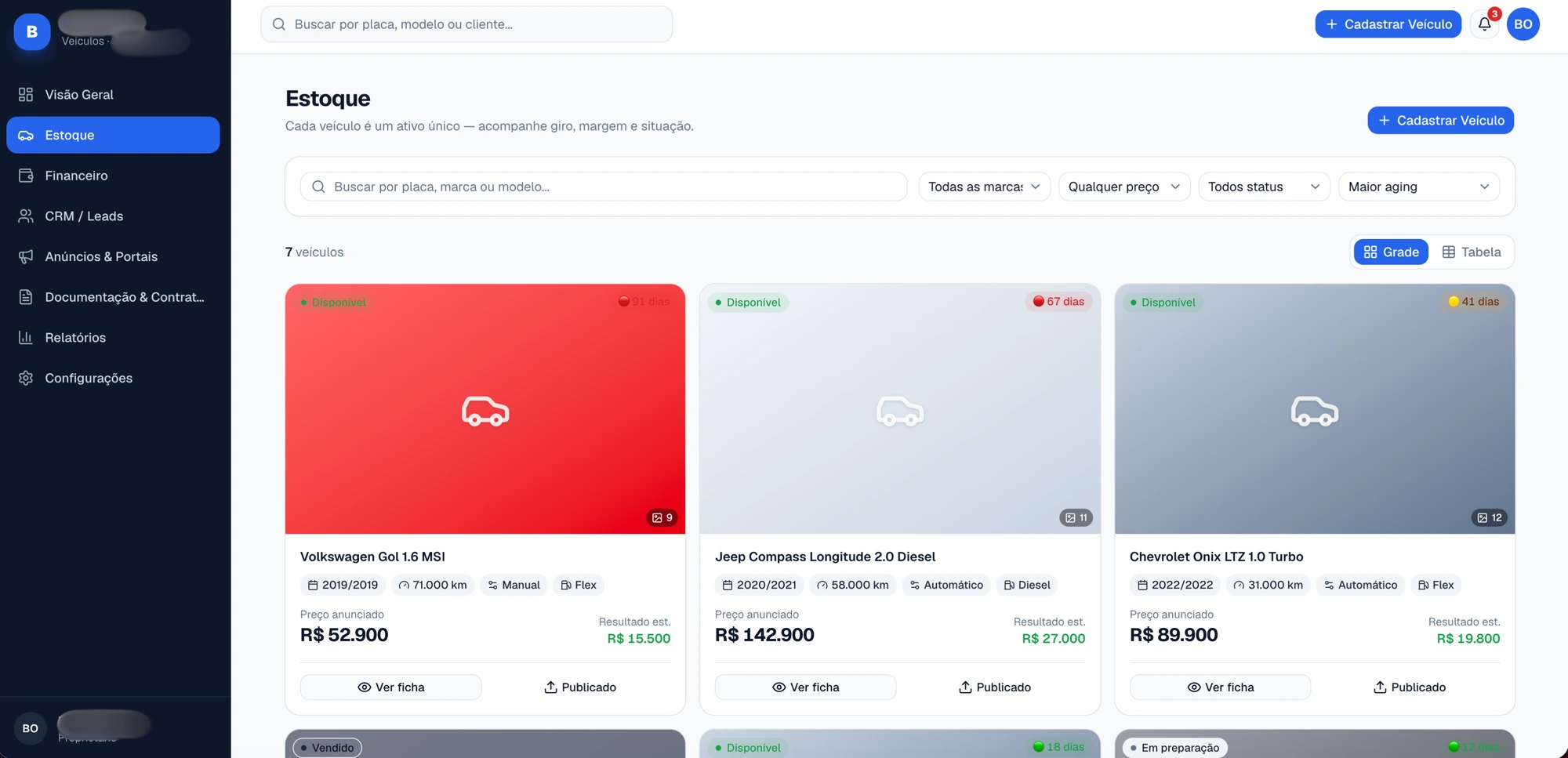The image size is (1568, 758).
Task: Click magnifier icon in stock filter search
Action: click(x=318, y=187)
